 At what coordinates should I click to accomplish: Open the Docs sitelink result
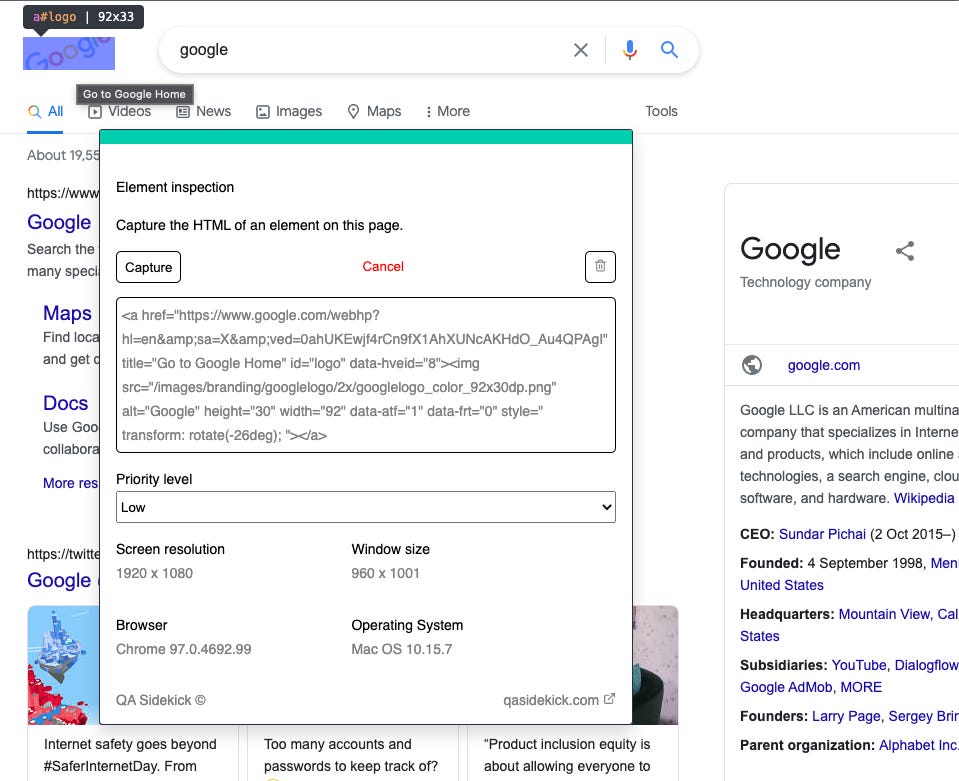(65, 403)
